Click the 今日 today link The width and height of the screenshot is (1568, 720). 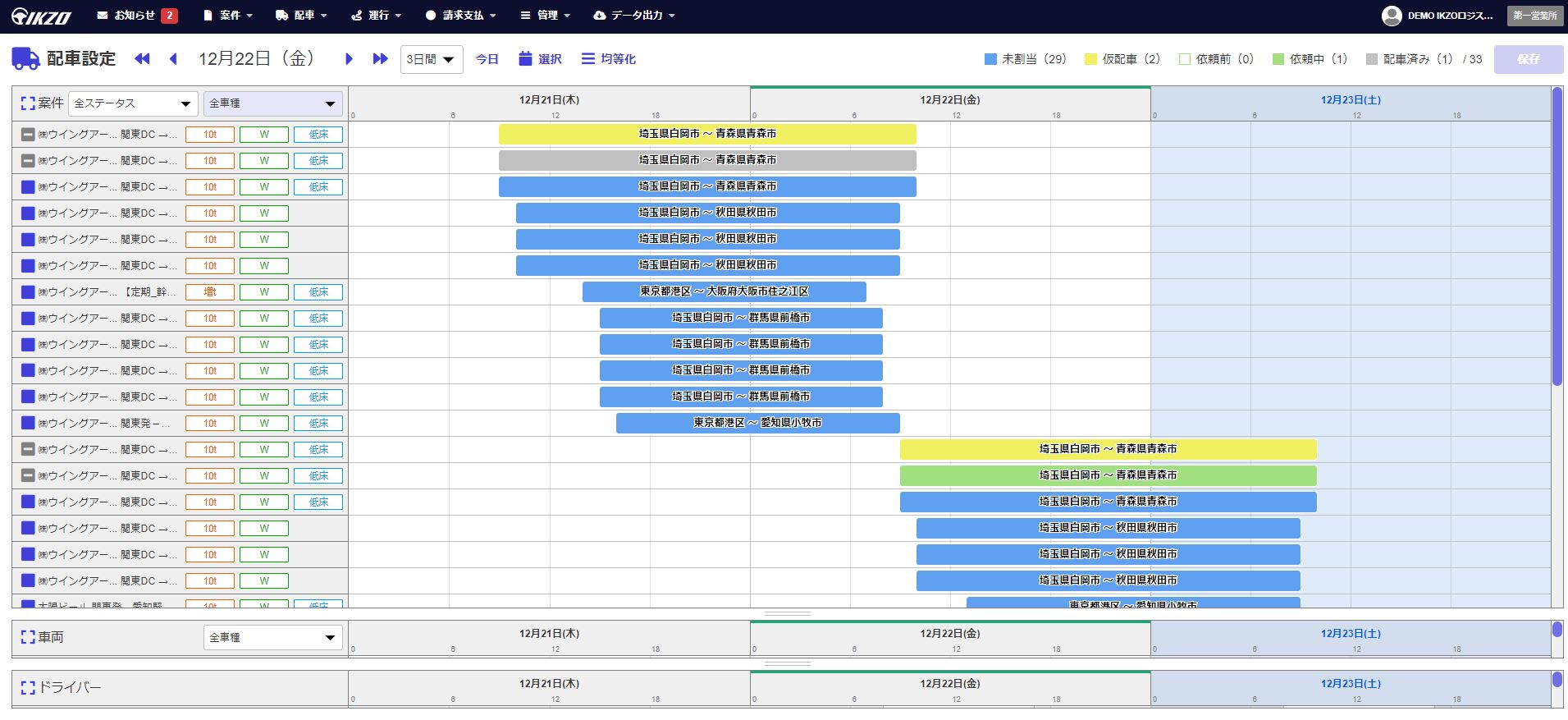click(487, 59)
